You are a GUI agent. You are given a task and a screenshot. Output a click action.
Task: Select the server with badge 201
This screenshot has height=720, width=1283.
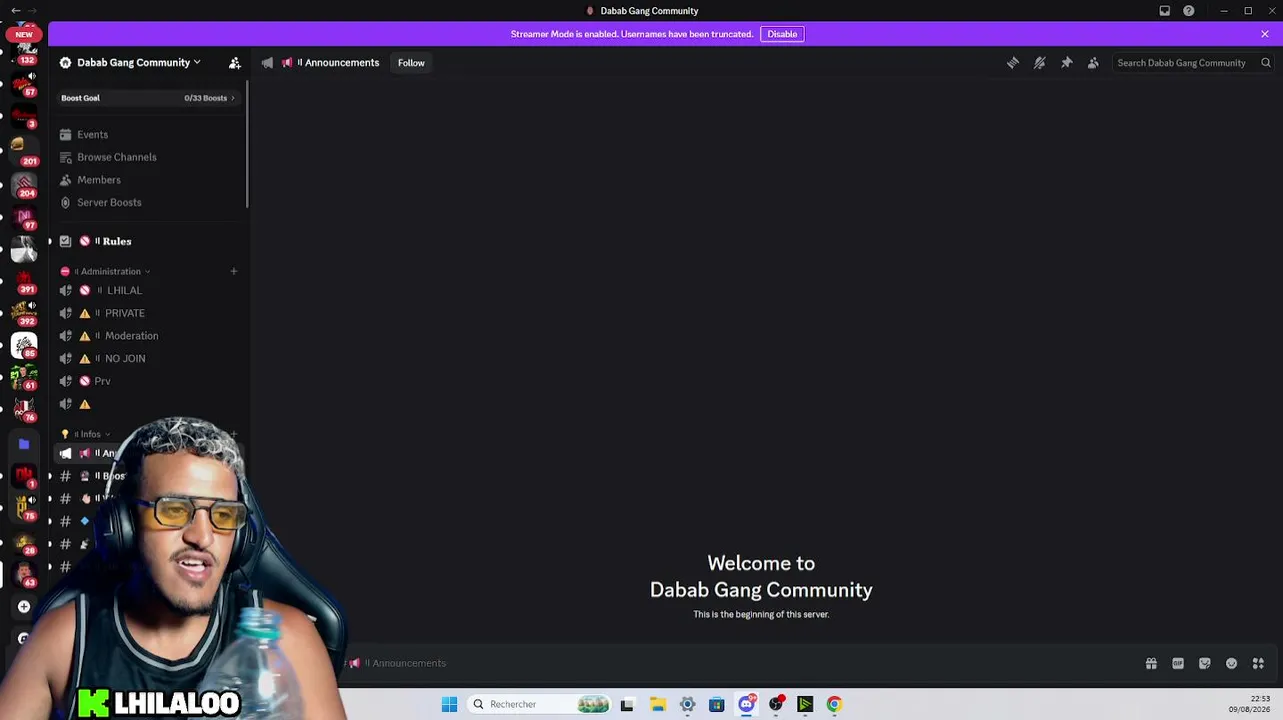coord(25,151)
